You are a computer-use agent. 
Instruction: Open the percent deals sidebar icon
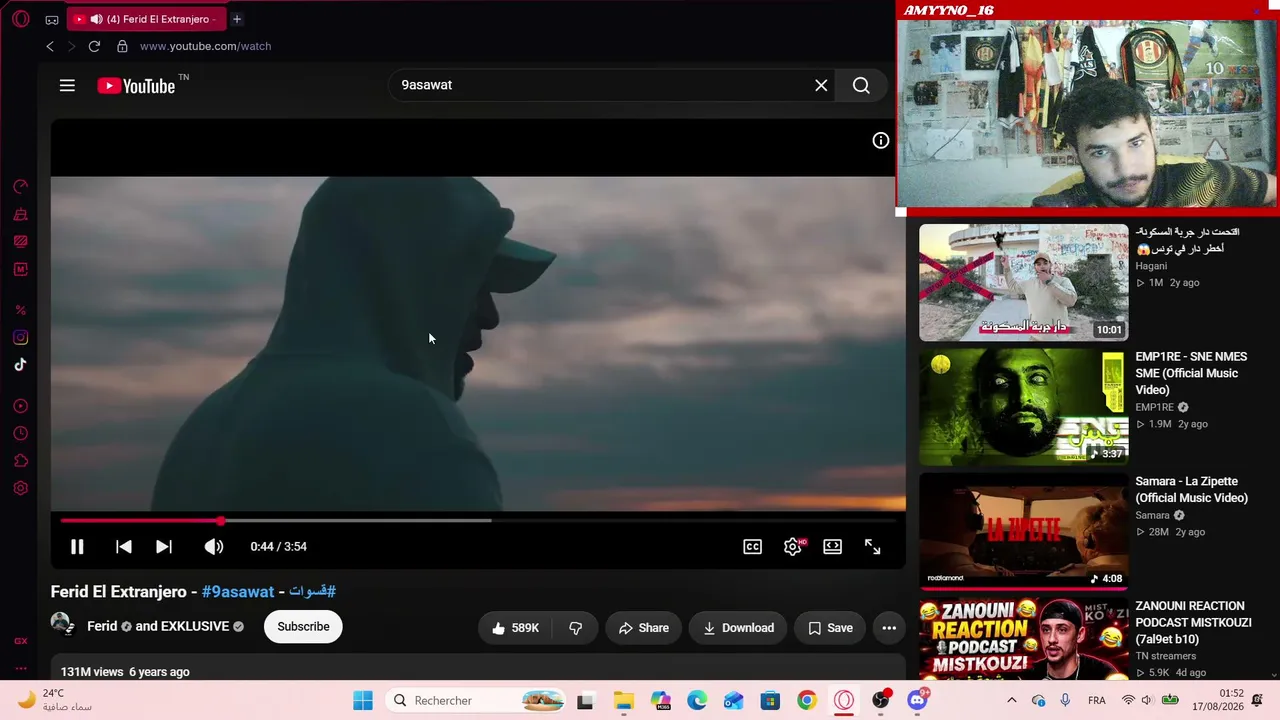pyautogui.click(x=20, y=310)
